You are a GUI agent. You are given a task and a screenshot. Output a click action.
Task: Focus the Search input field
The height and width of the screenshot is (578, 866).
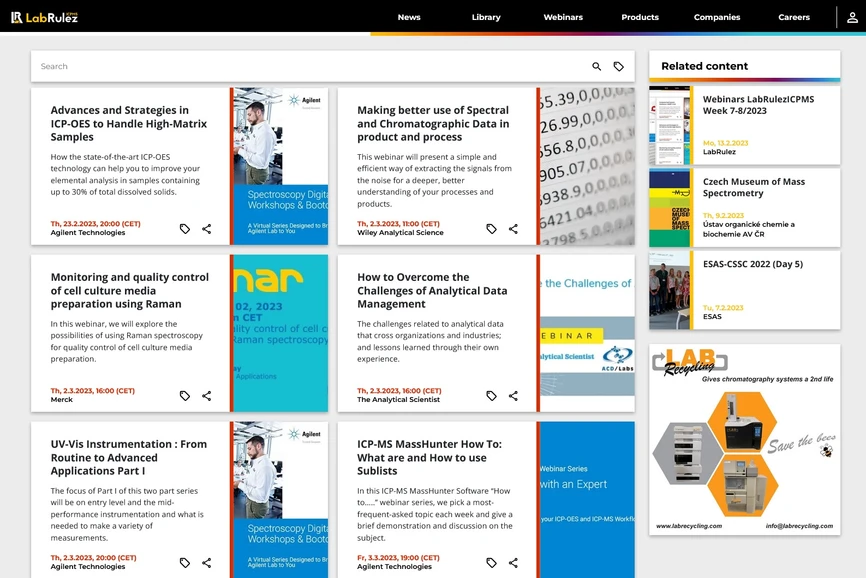309,66
